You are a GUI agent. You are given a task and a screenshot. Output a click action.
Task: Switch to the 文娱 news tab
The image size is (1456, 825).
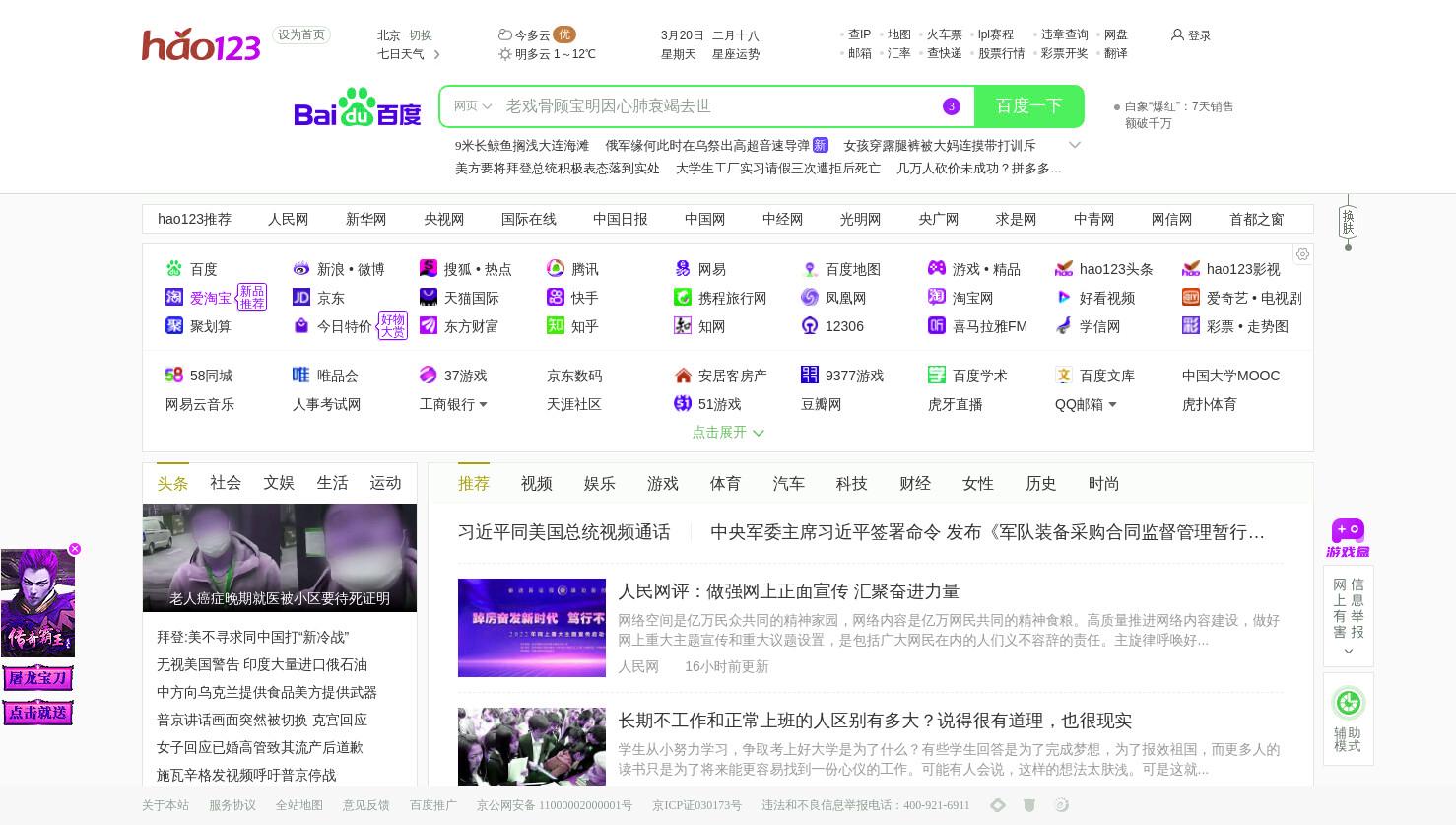(x=279, y=483)
